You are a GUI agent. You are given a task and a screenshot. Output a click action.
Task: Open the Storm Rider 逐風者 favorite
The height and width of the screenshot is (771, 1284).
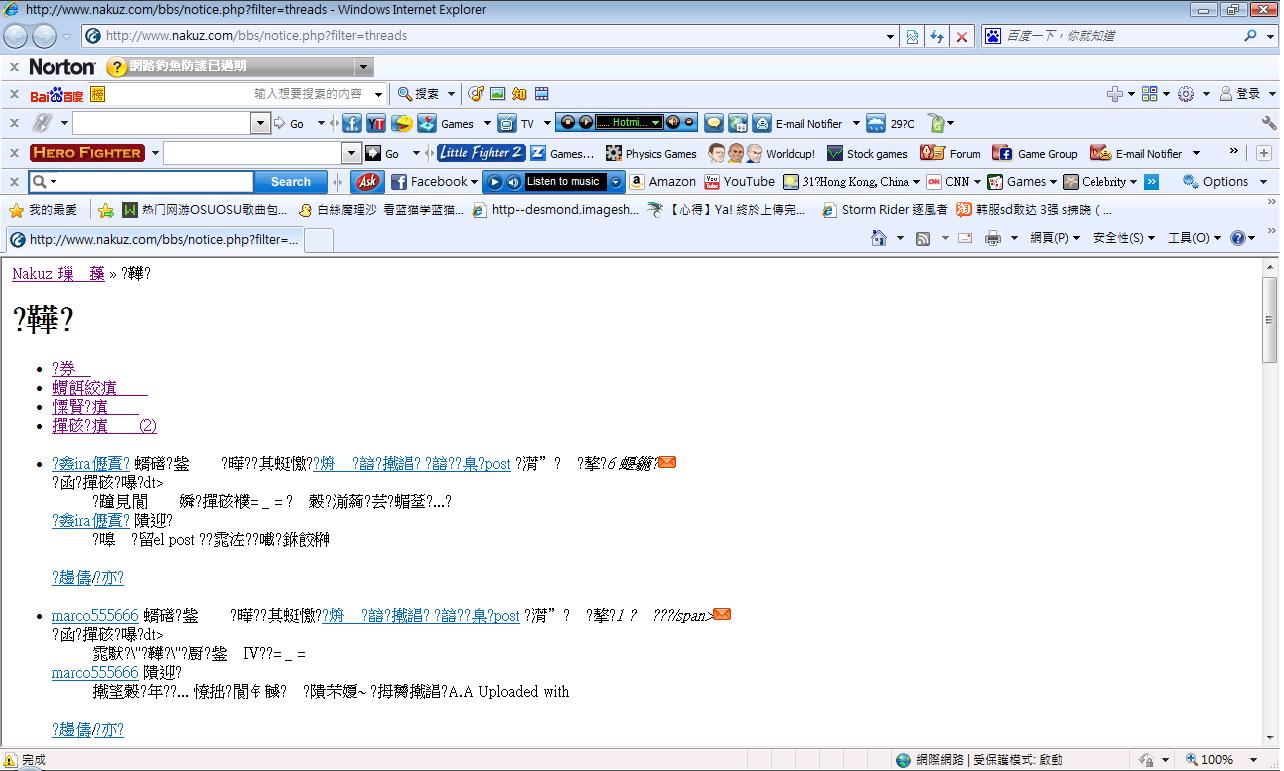tap(885, 210)
